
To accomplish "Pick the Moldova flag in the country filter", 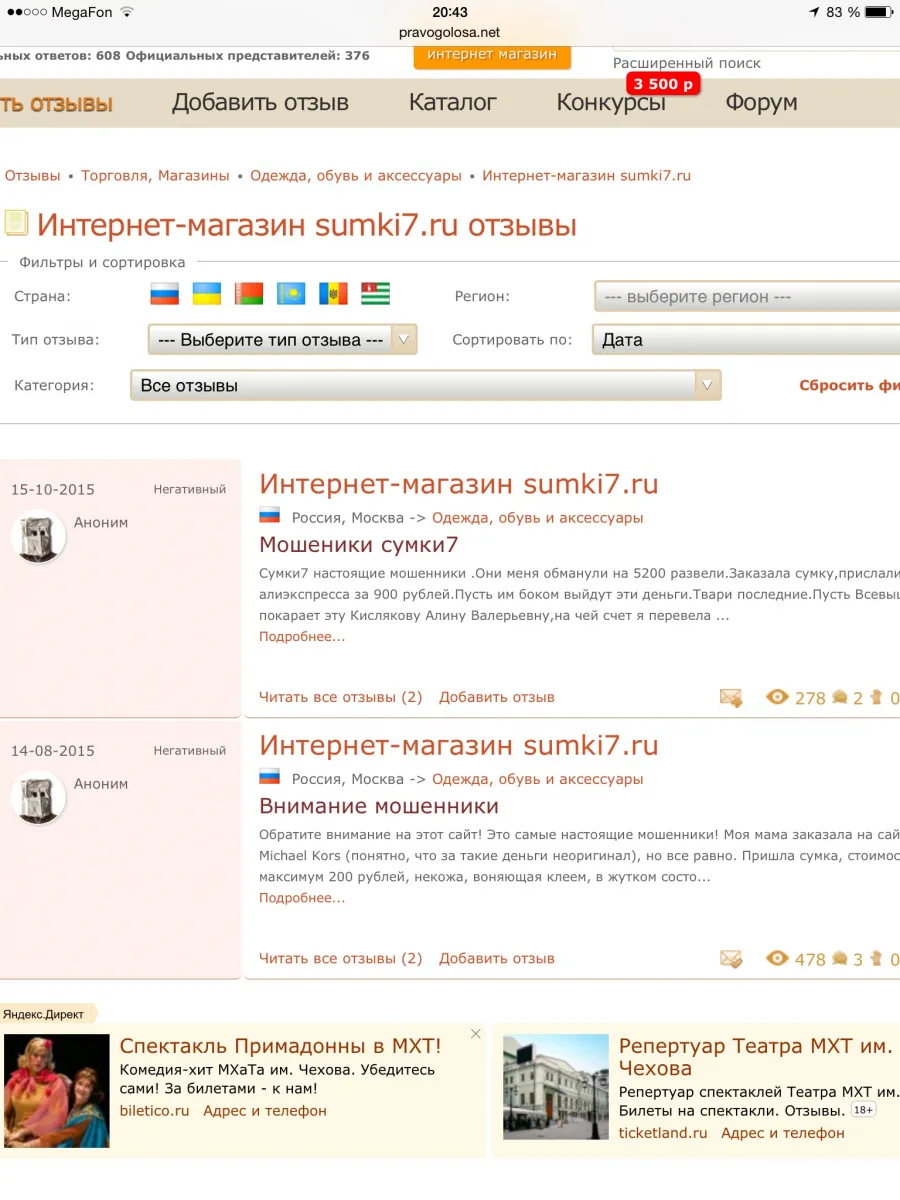I will coord(333,294).
